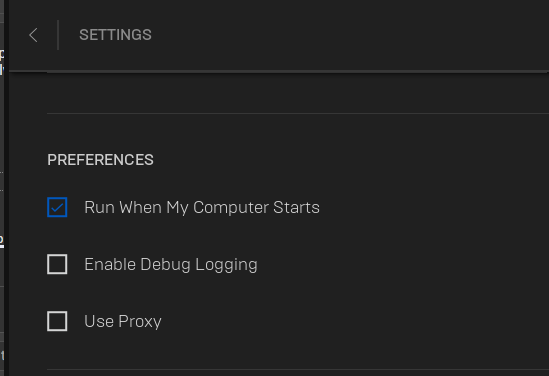Select the SETTINGS title in the header
Screen dimensions: 549x376
[x=115, y=35]
